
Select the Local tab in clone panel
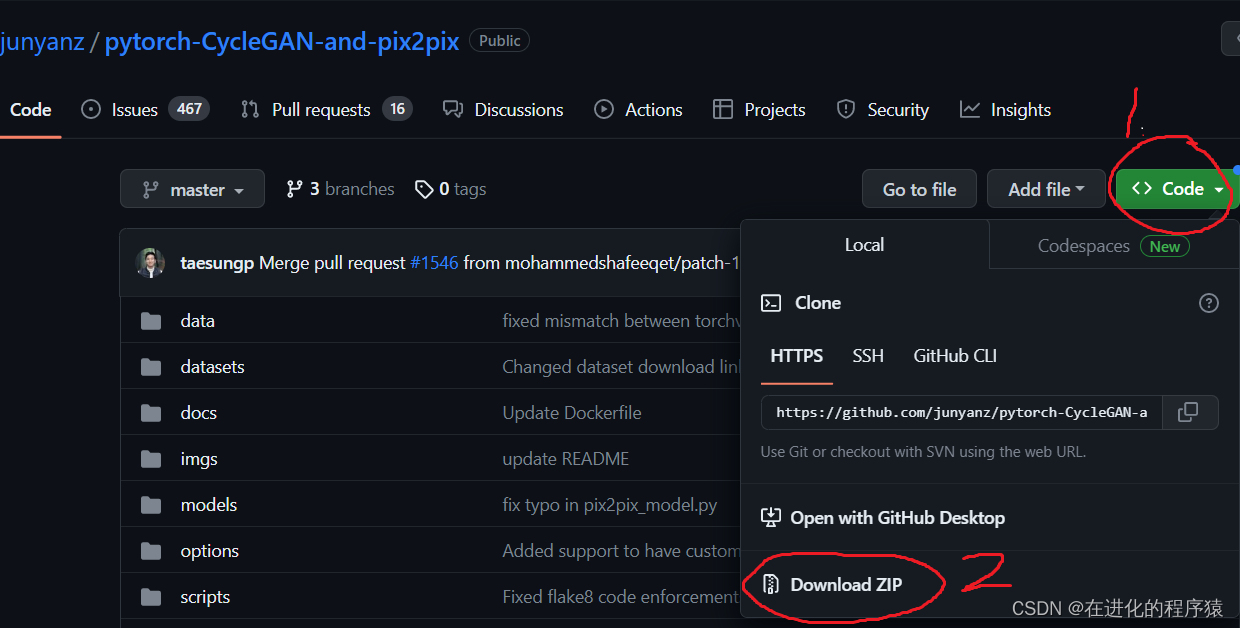coord(865,245)
